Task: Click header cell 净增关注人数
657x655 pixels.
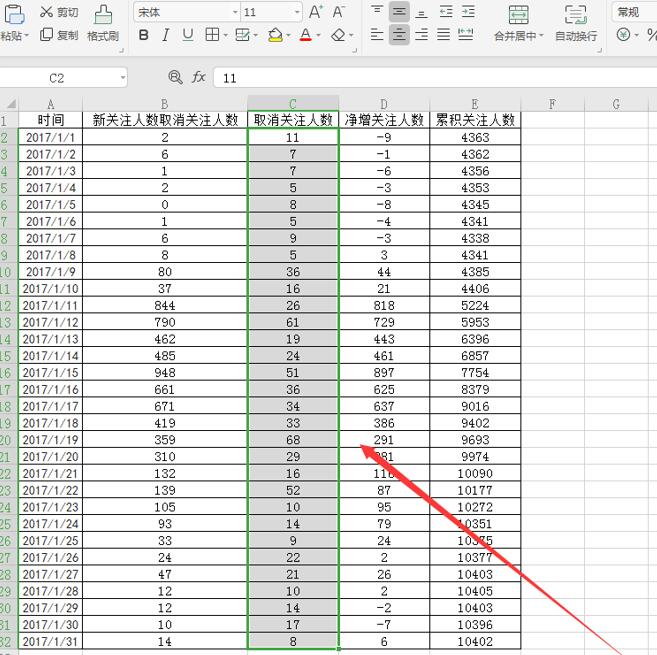Action: [x=384, y=120]
